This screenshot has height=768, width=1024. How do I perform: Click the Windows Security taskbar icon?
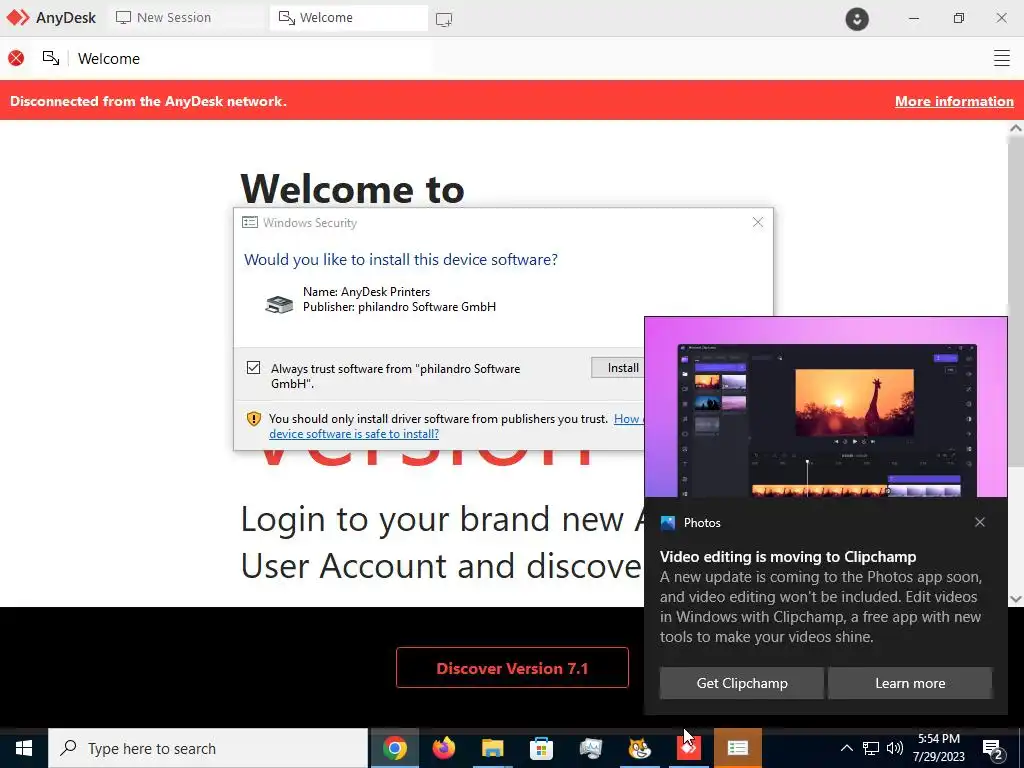pos(737,748)
